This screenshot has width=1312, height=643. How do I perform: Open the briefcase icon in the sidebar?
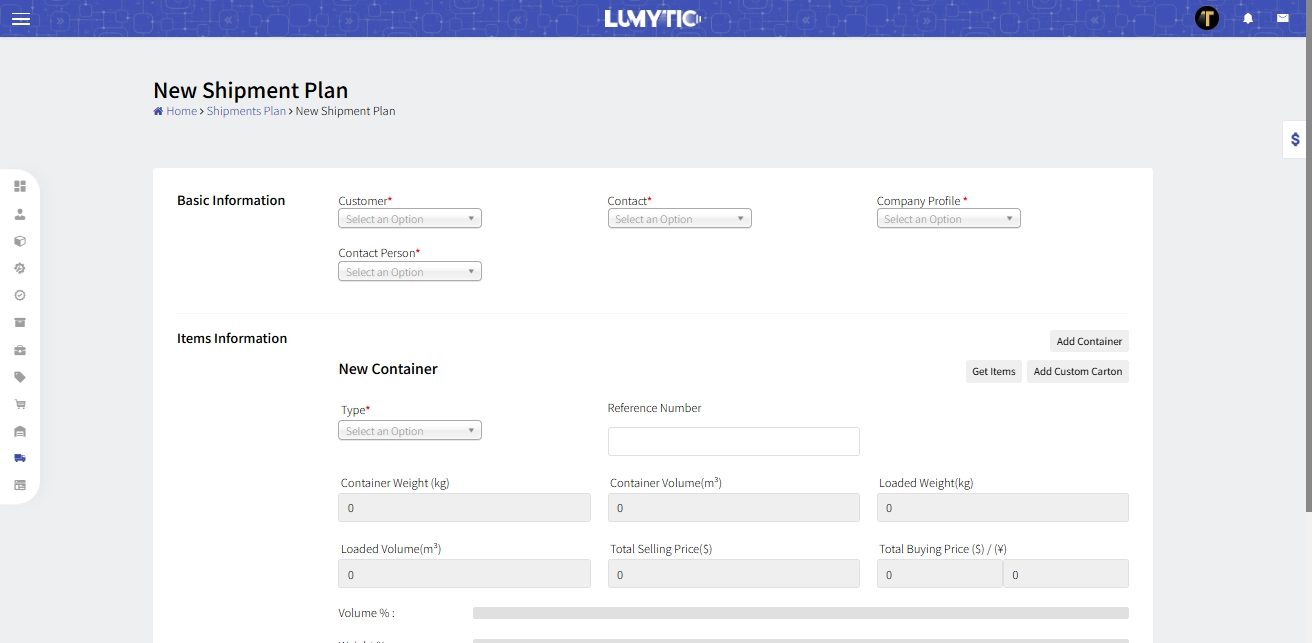tap(20, 350)
